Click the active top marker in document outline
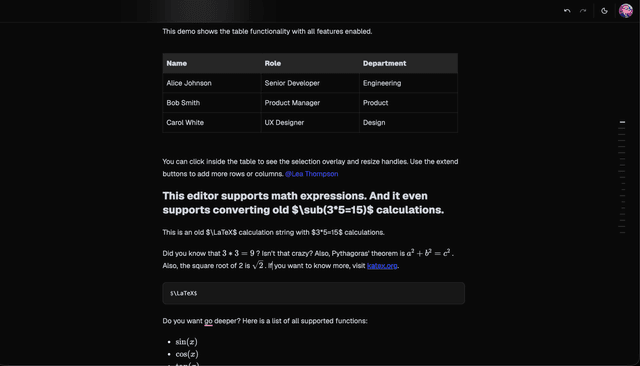Image resolution: width=640 pixels, height=366 pixels. coord(622,122)
